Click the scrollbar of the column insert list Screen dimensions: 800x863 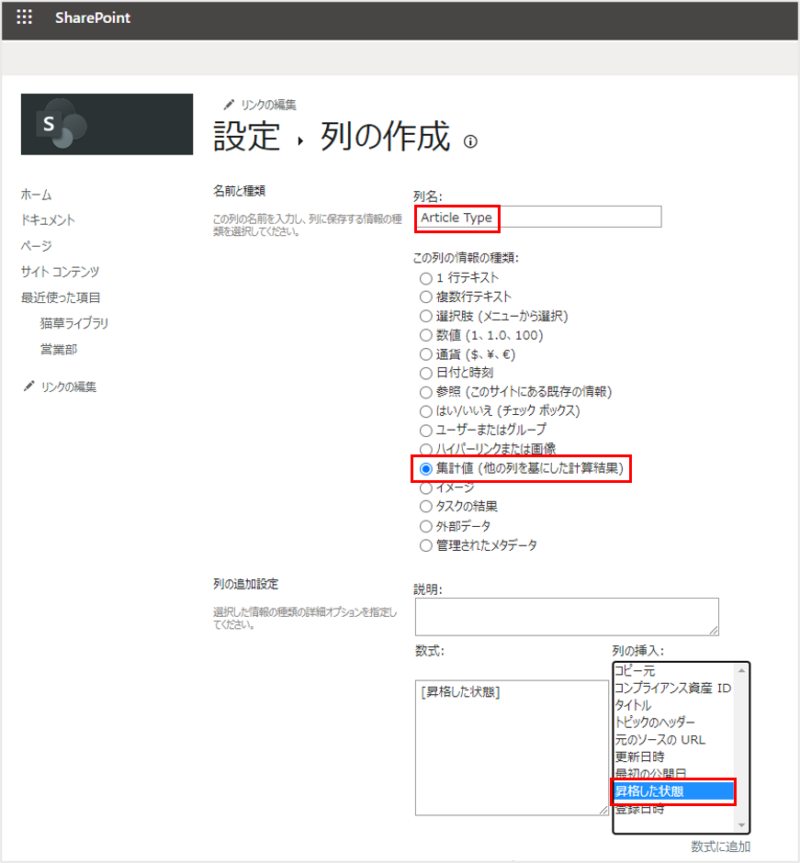point(741,747)
